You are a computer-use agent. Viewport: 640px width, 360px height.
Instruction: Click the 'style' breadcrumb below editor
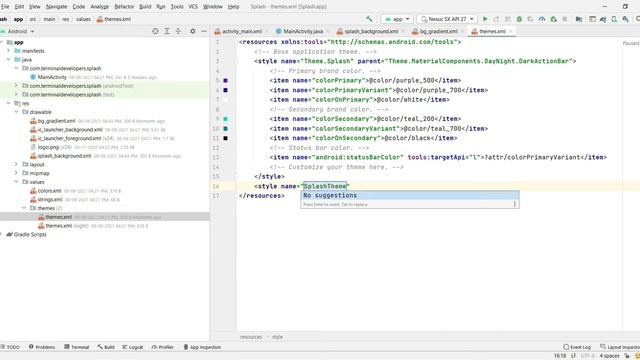pos(278,337)
